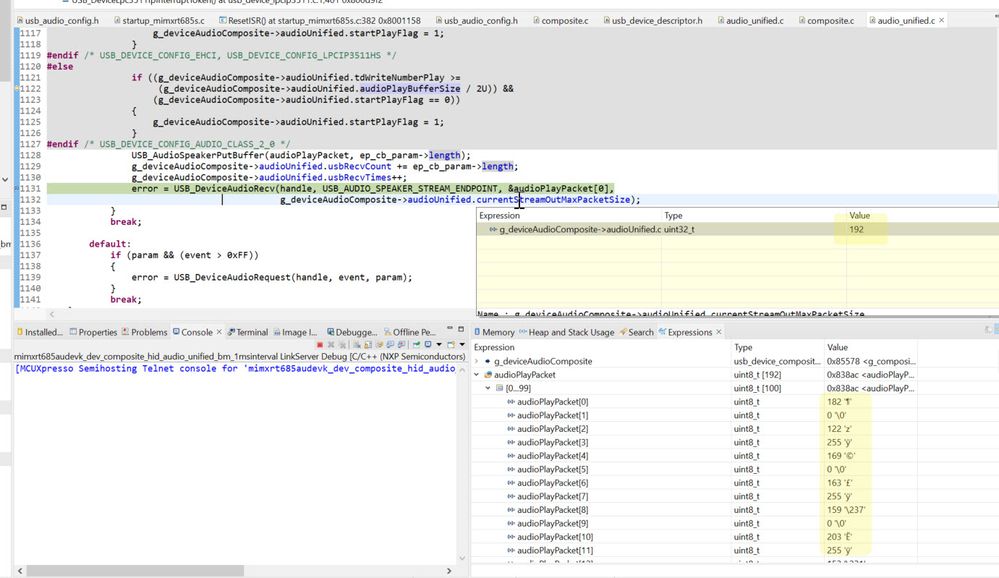Click the MCUXpresso Semihosting Telnet console output line

235,368
